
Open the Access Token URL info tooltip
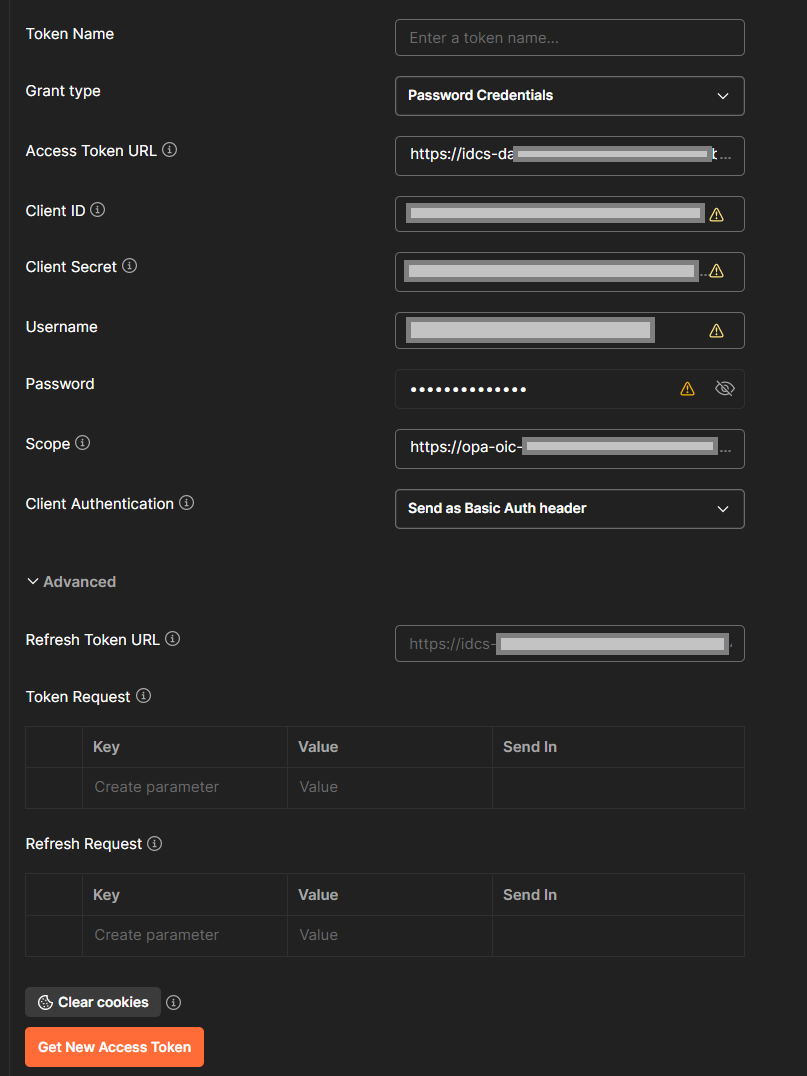pyautogui.click(x=169, y=149)
